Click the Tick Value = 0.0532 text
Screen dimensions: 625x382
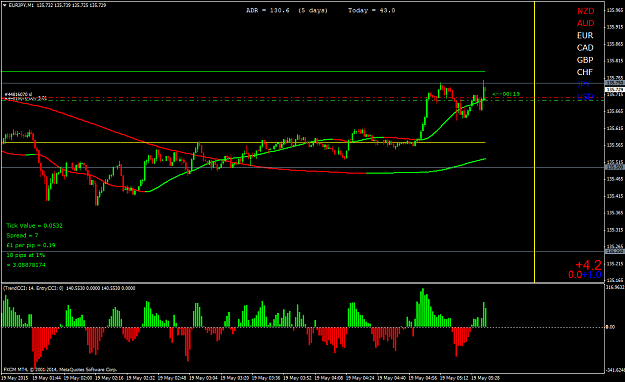tap(34, 226)
